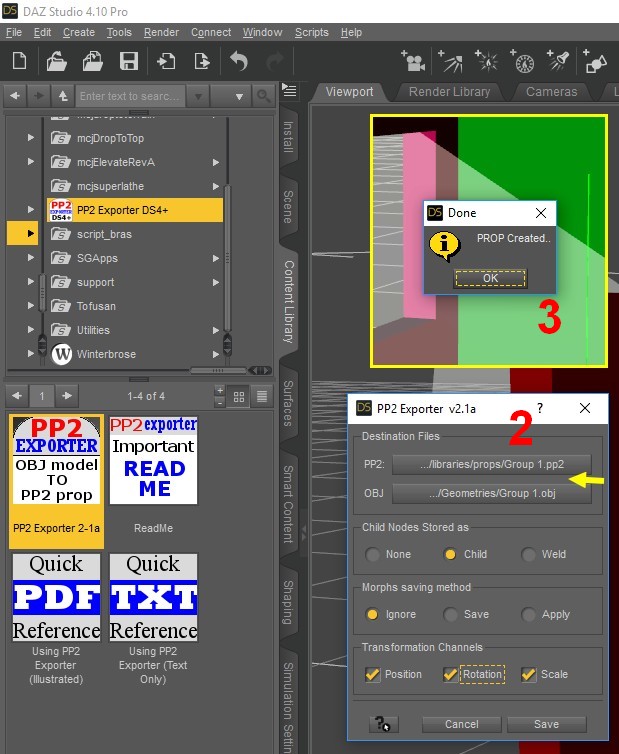This screenshot has height=754, width=619.
Task: Open the Surfaces side tab
Action: tap(288, 403)
